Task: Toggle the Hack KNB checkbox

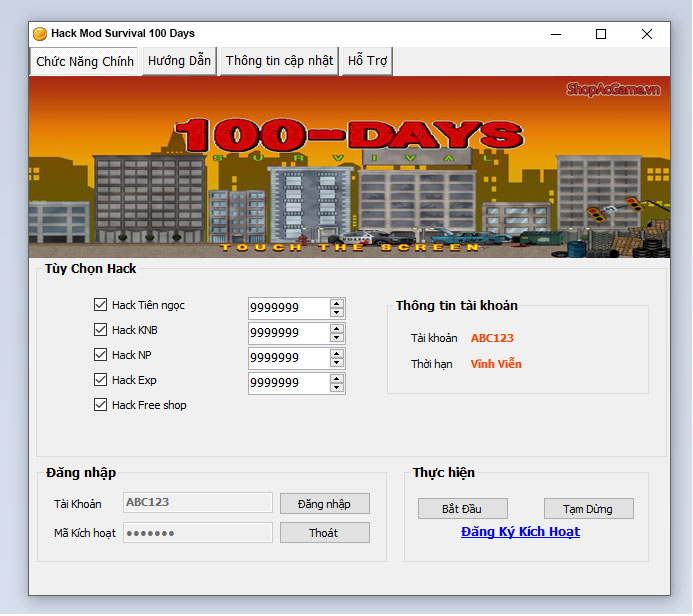Action: point(100,330)
